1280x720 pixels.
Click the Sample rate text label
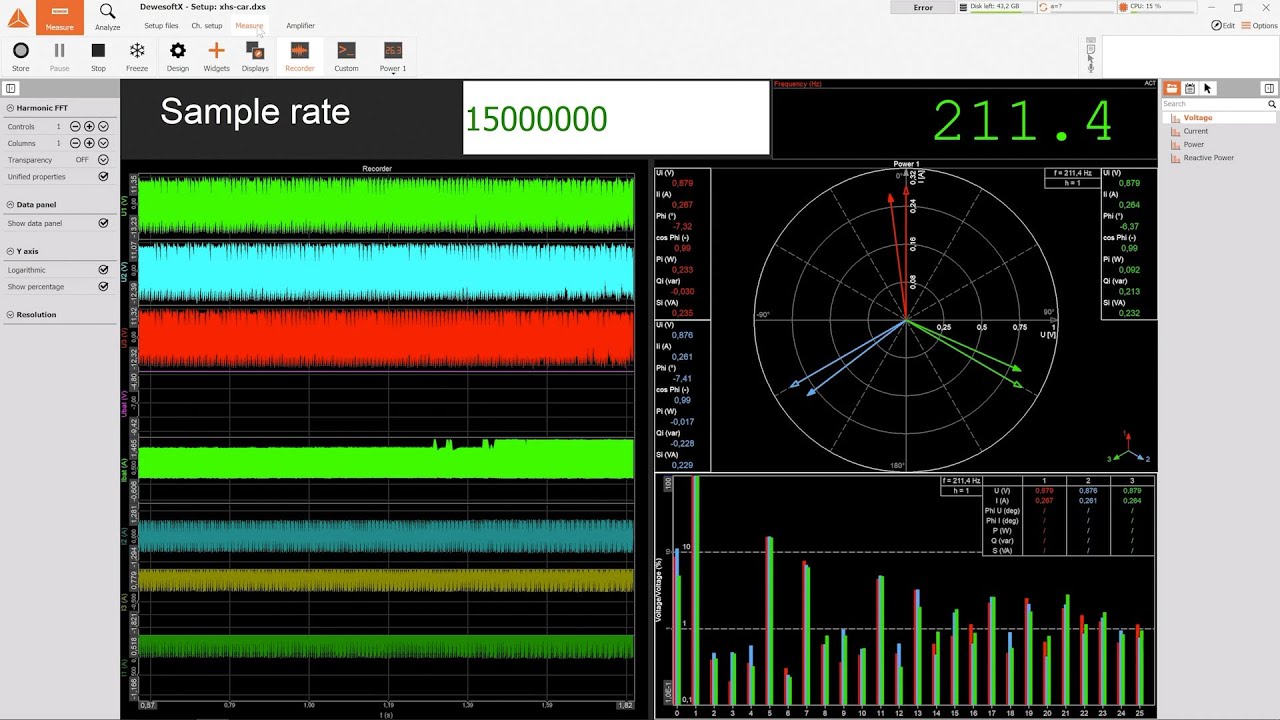[255, 112]
